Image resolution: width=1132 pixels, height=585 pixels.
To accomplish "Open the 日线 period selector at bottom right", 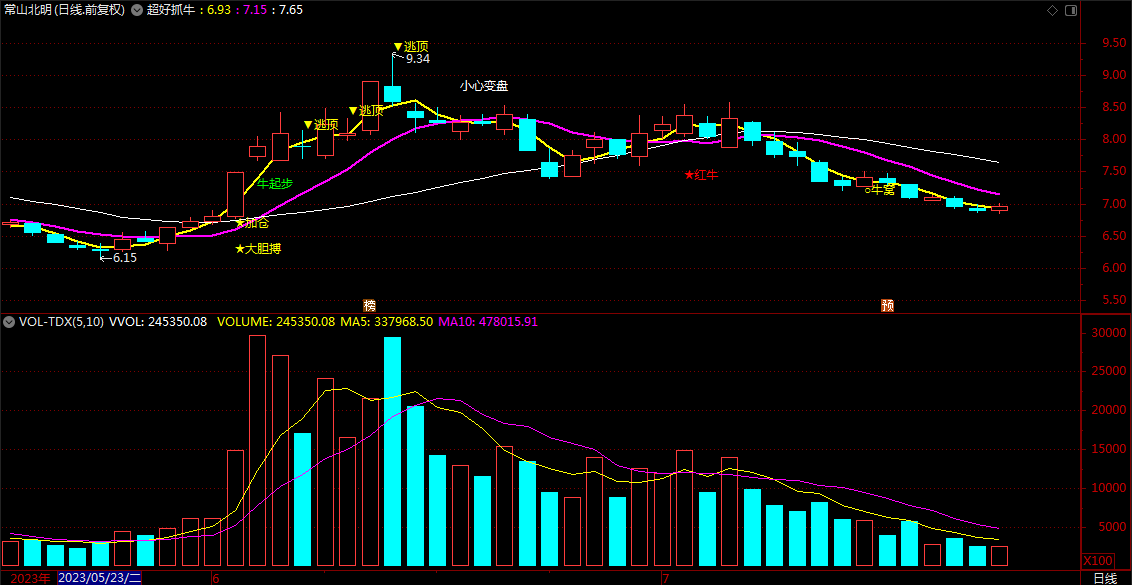I will [1104, 578].
